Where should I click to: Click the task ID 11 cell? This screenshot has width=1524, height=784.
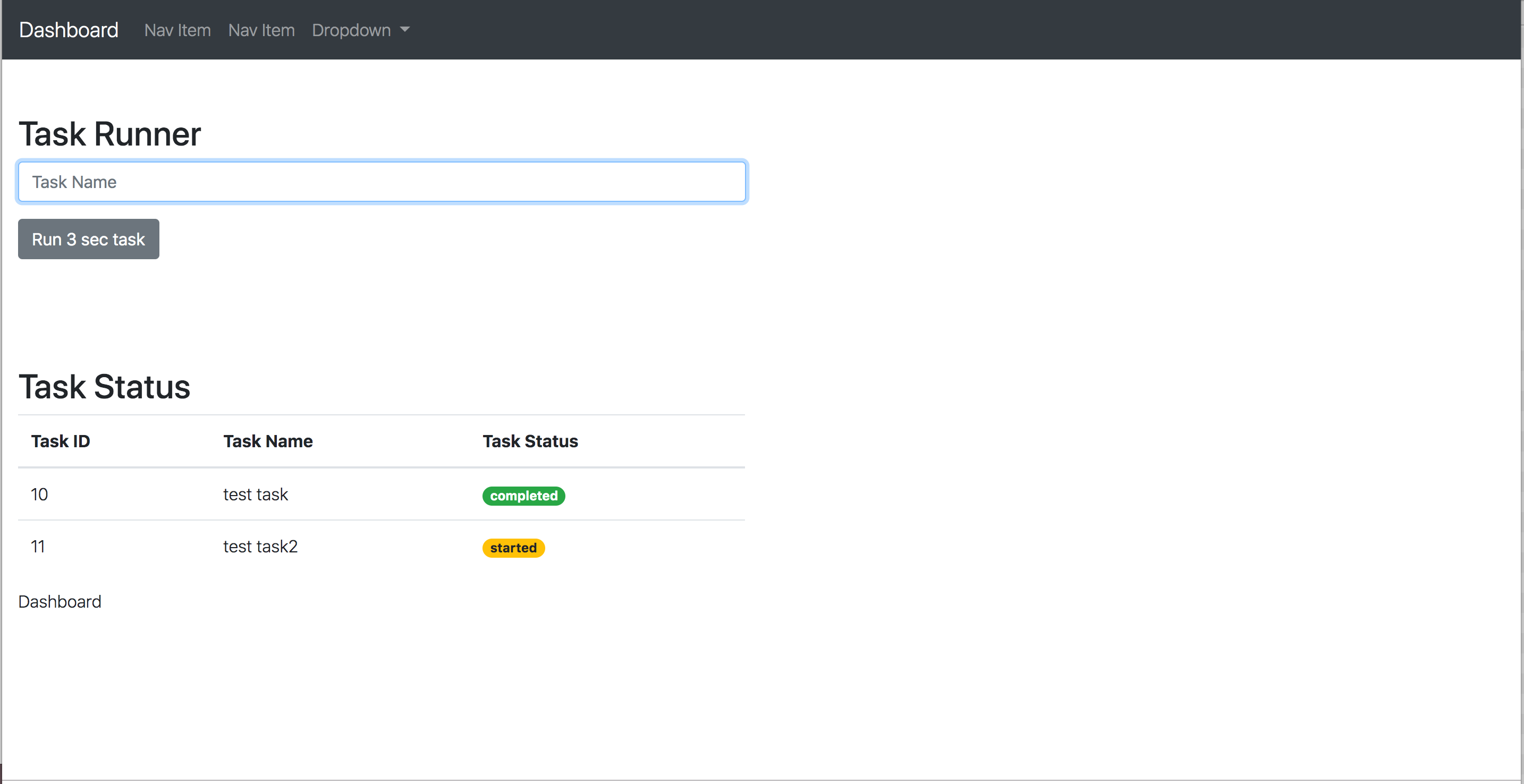[x=38, y=547]
